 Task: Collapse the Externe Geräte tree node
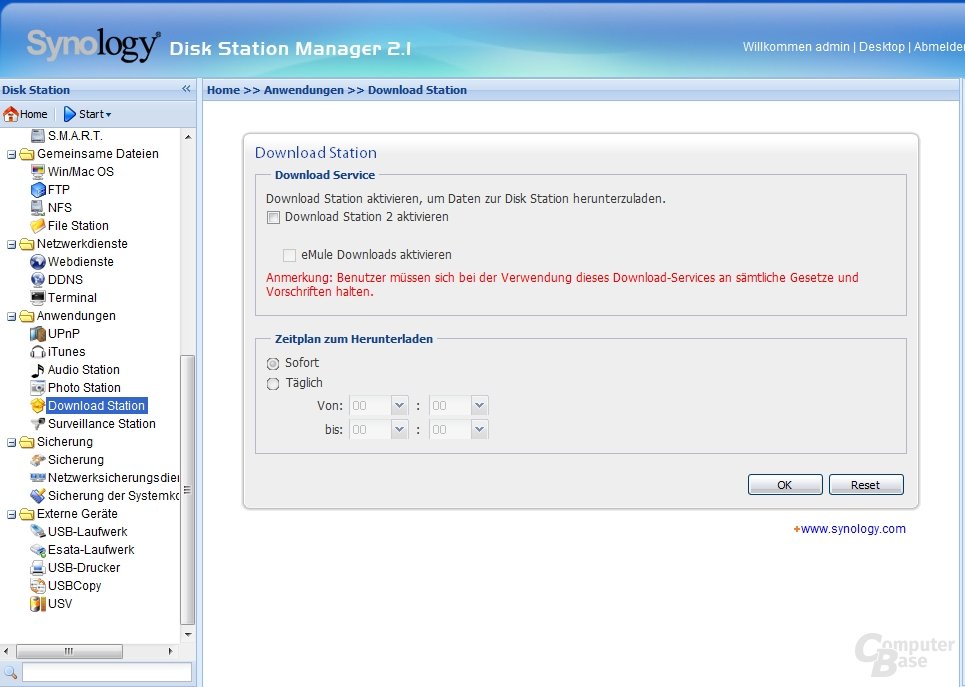pos(11,515)
